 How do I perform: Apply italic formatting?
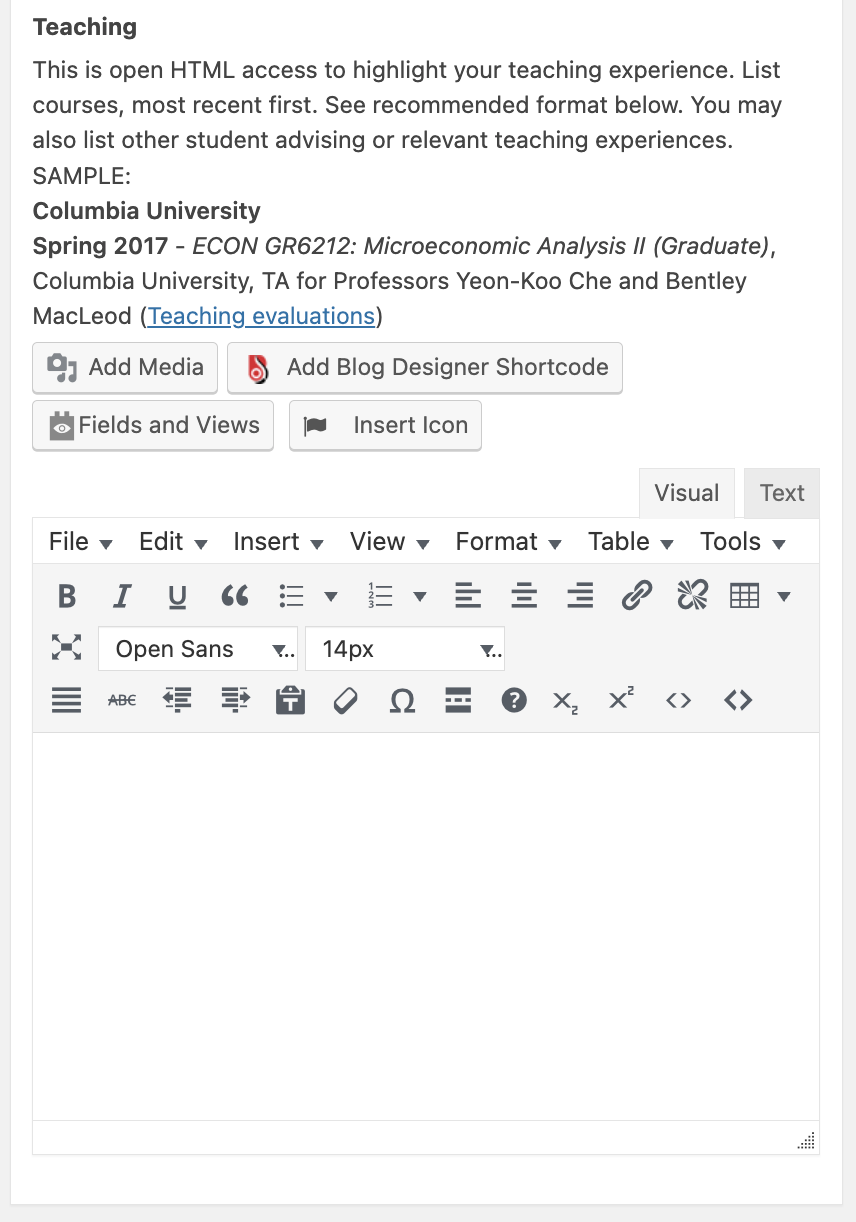click(122, 596)
